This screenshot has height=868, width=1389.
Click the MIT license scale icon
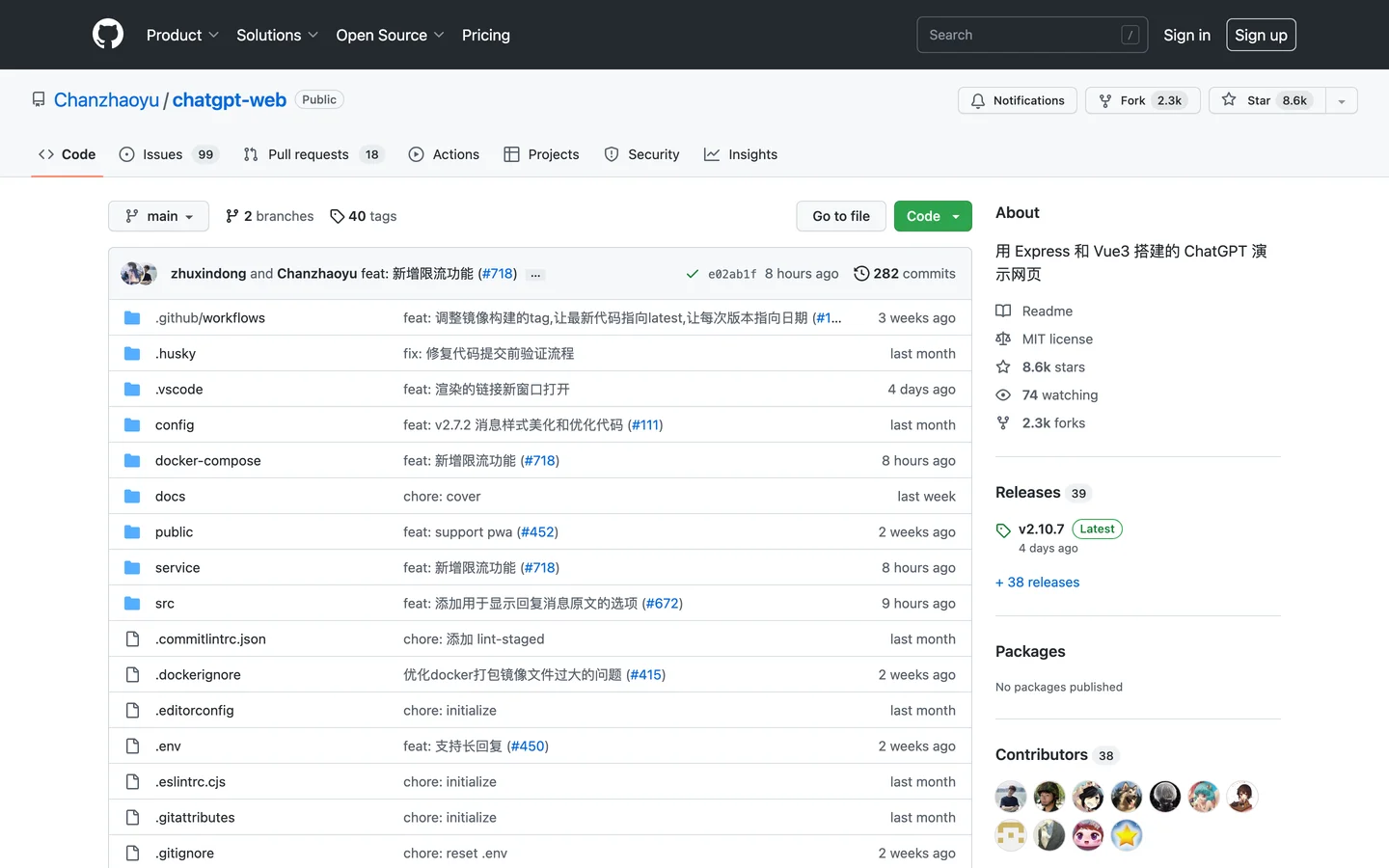[x=1003, y=339]
